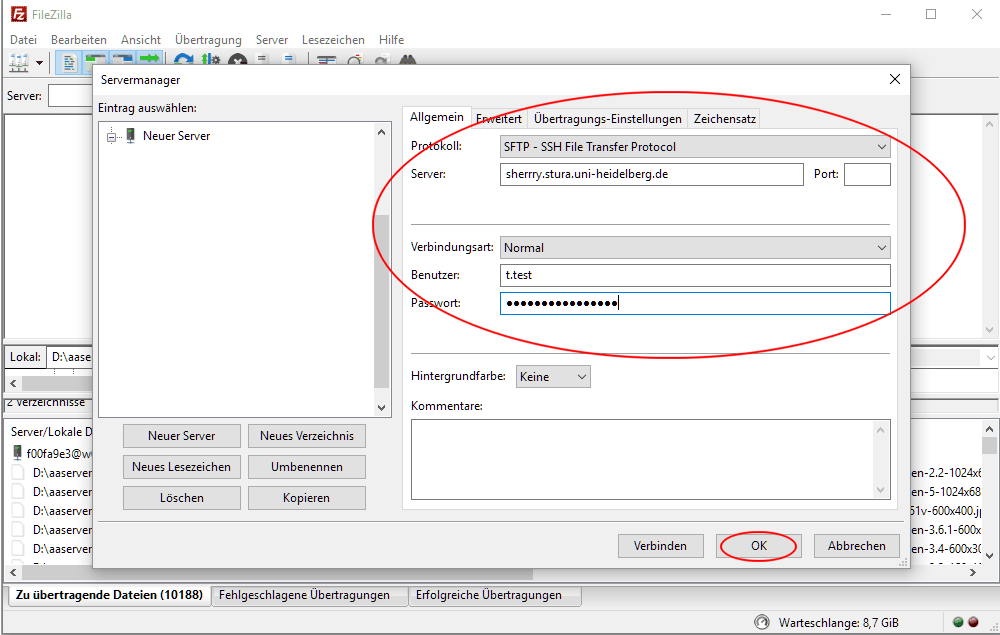Close the Servermanager dialog with X
Image resolution: width=1000 pixels, height=635 pixels.
895,79
